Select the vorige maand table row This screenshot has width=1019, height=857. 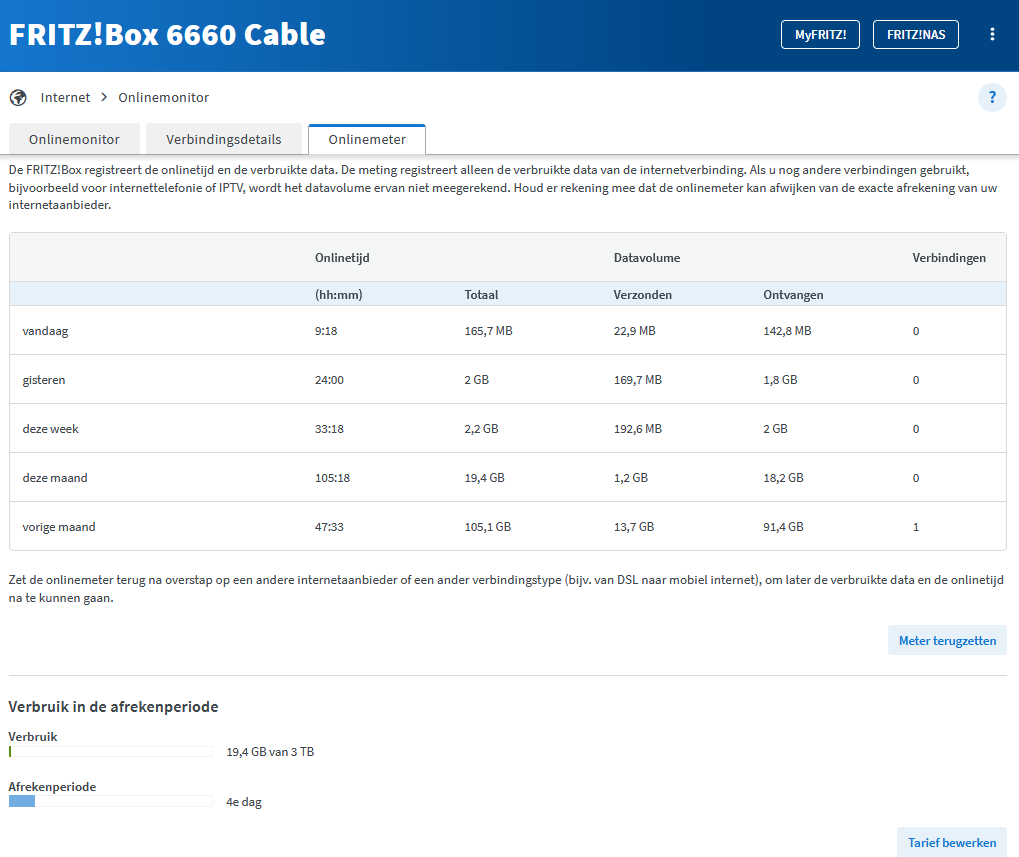click(507, 526)
